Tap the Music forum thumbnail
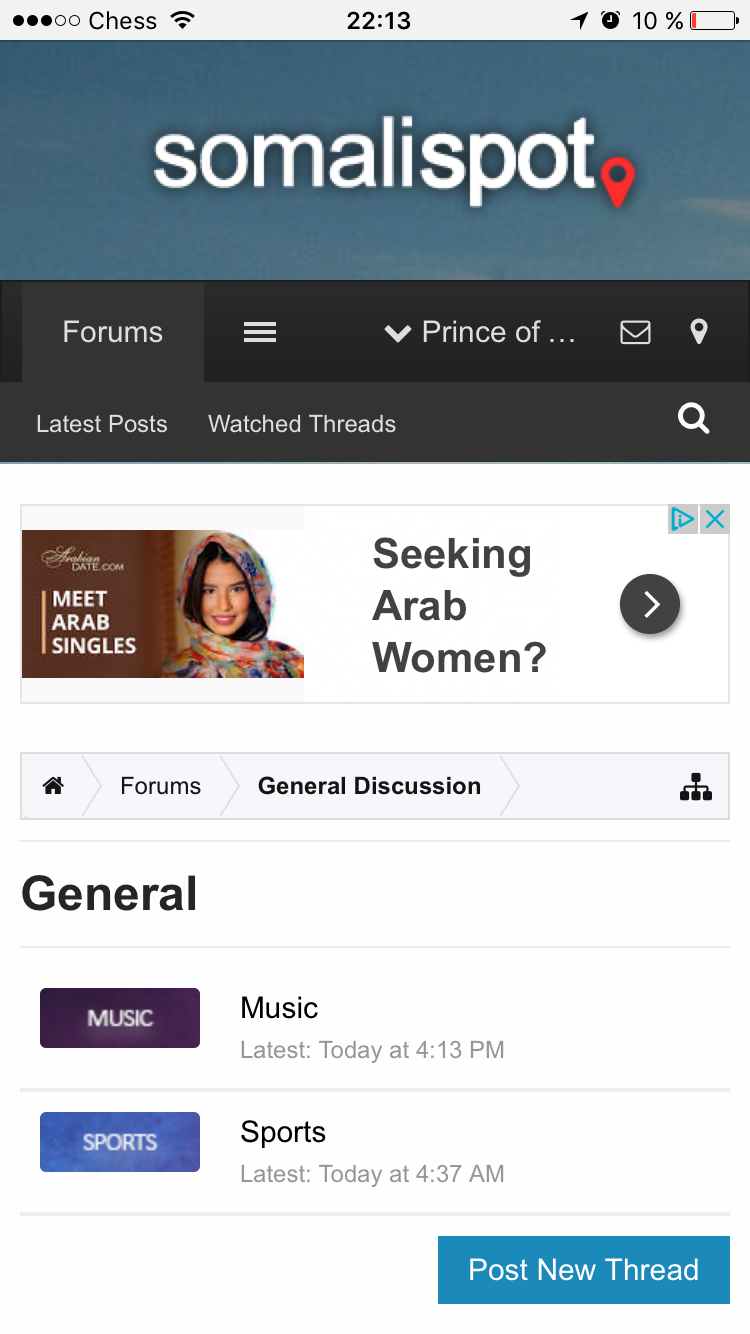 [x=120, y=1018]
